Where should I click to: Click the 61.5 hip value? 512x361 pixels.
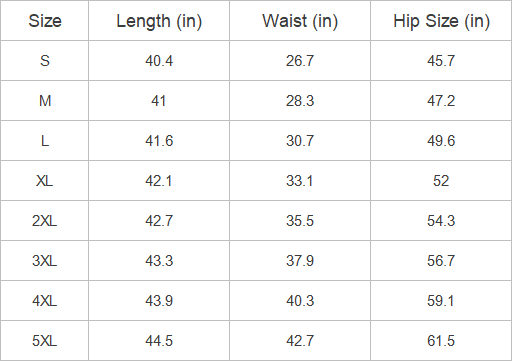coord(441,341)
